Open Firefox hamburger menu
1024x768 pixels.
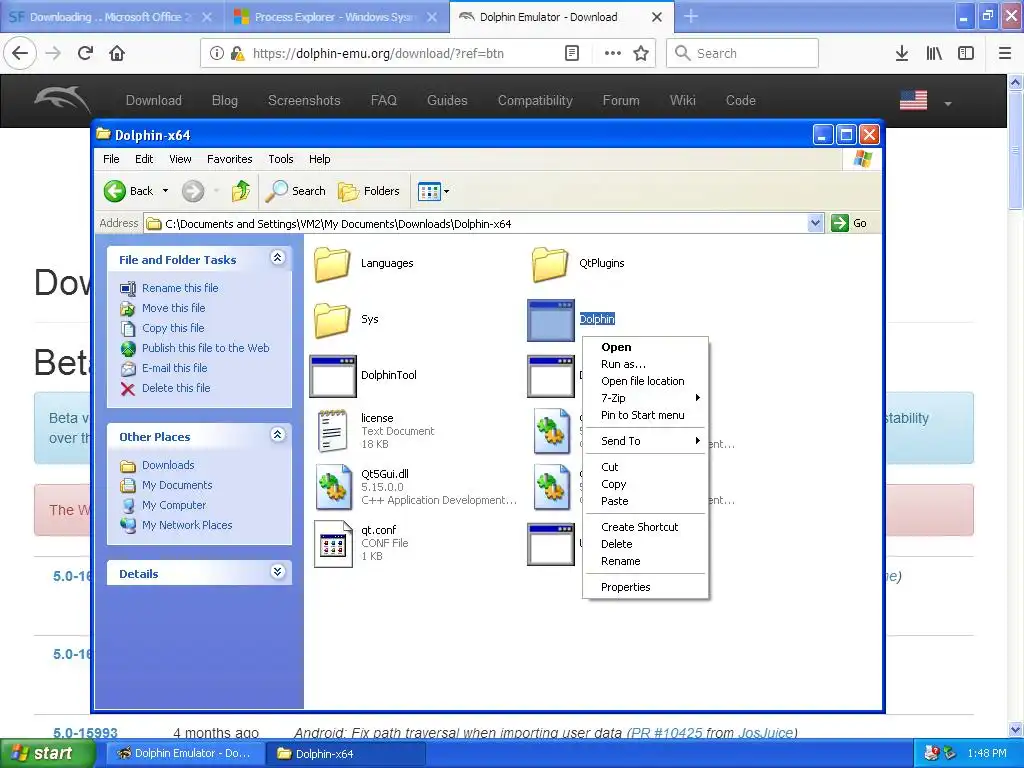coord(1004,53)
